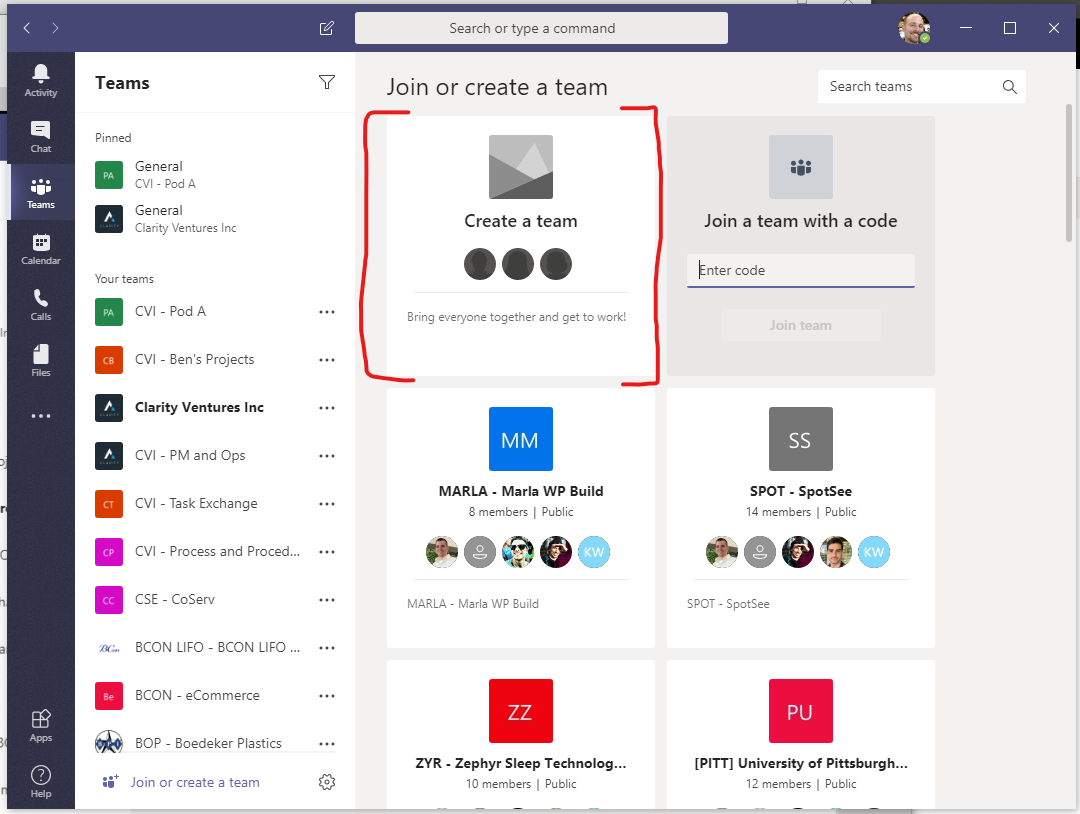
Task: Click the Join team button
Action: pos(800,325)
